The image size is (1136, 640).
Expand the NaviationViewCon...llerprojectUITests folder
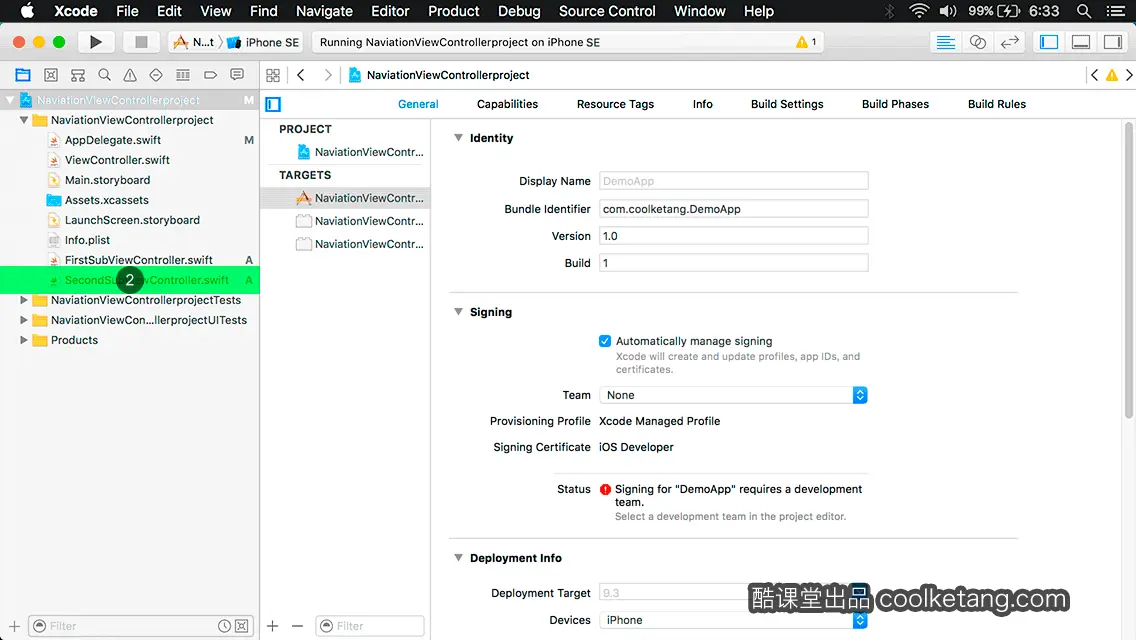pos(24,320)
